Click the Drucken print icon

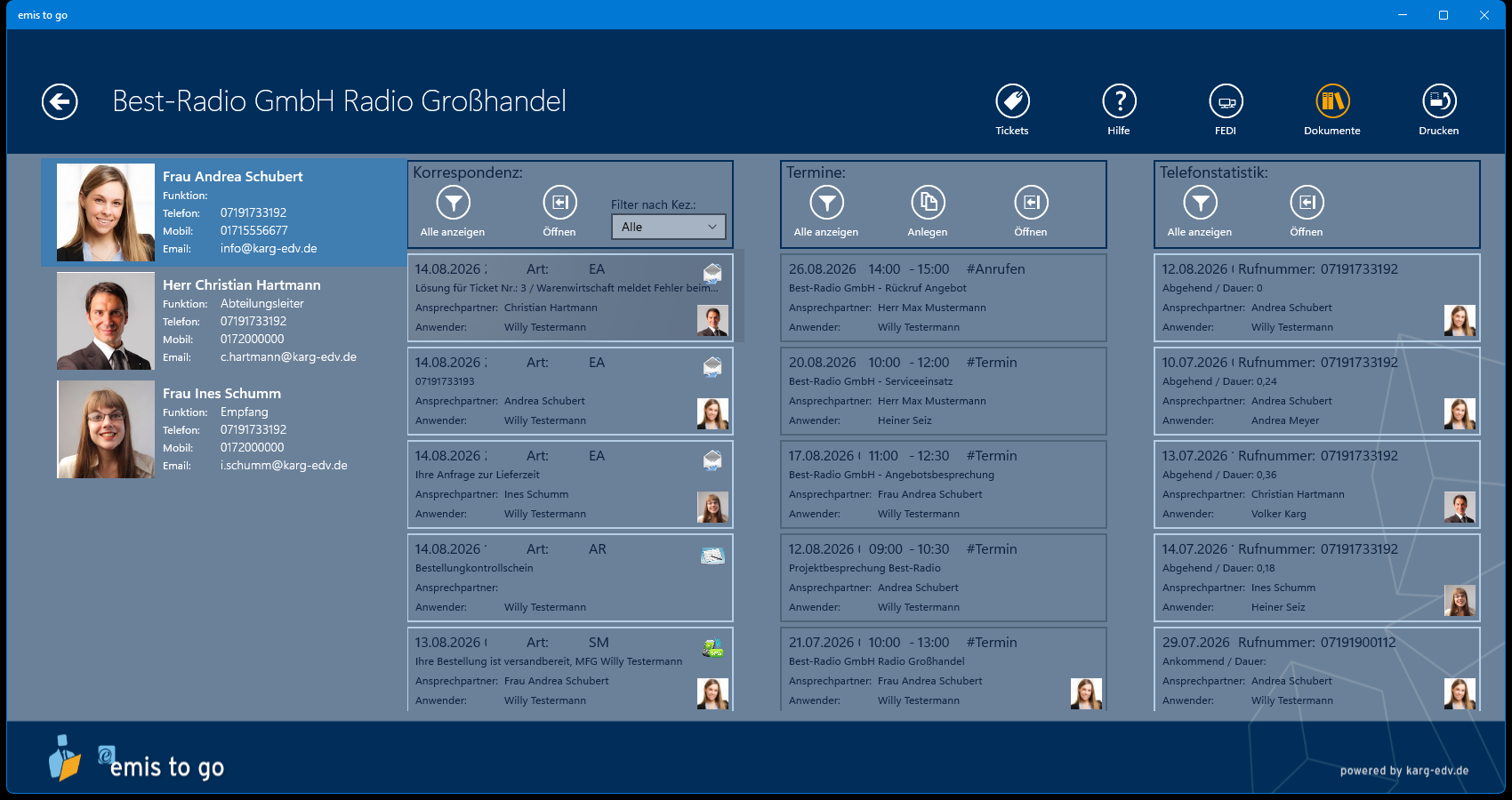pyautogui.click(x=1439, y=101)
